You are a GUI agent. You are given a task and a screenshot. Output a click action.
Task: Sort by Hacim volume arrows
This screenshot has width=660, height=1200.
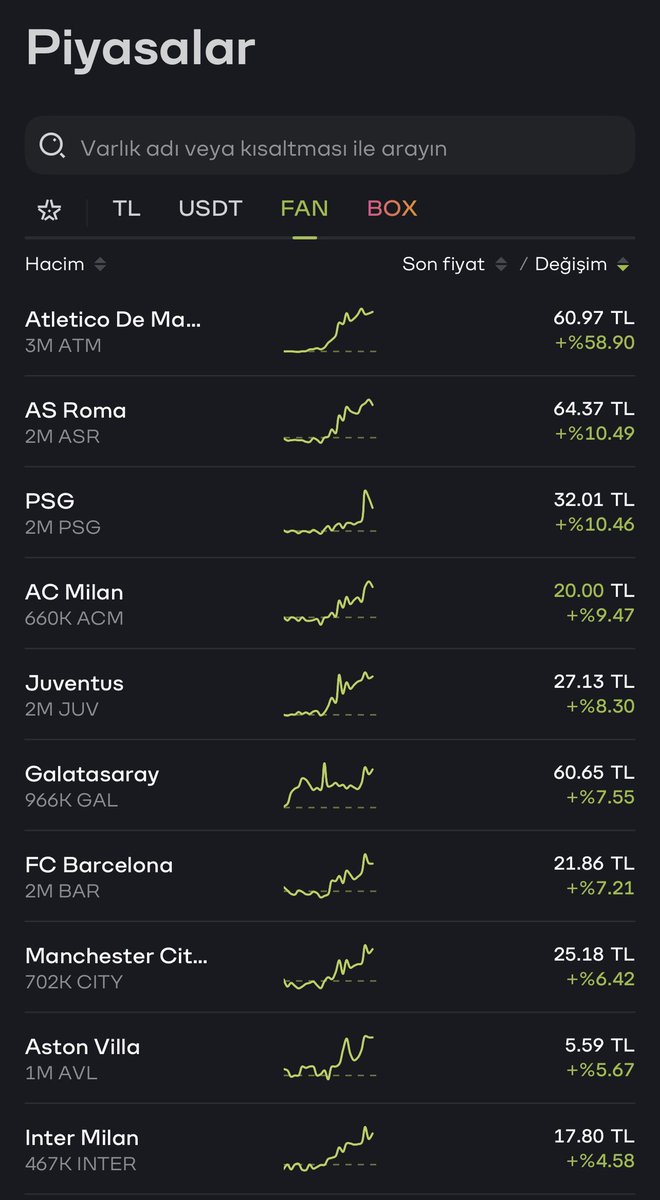pos(99,264)
